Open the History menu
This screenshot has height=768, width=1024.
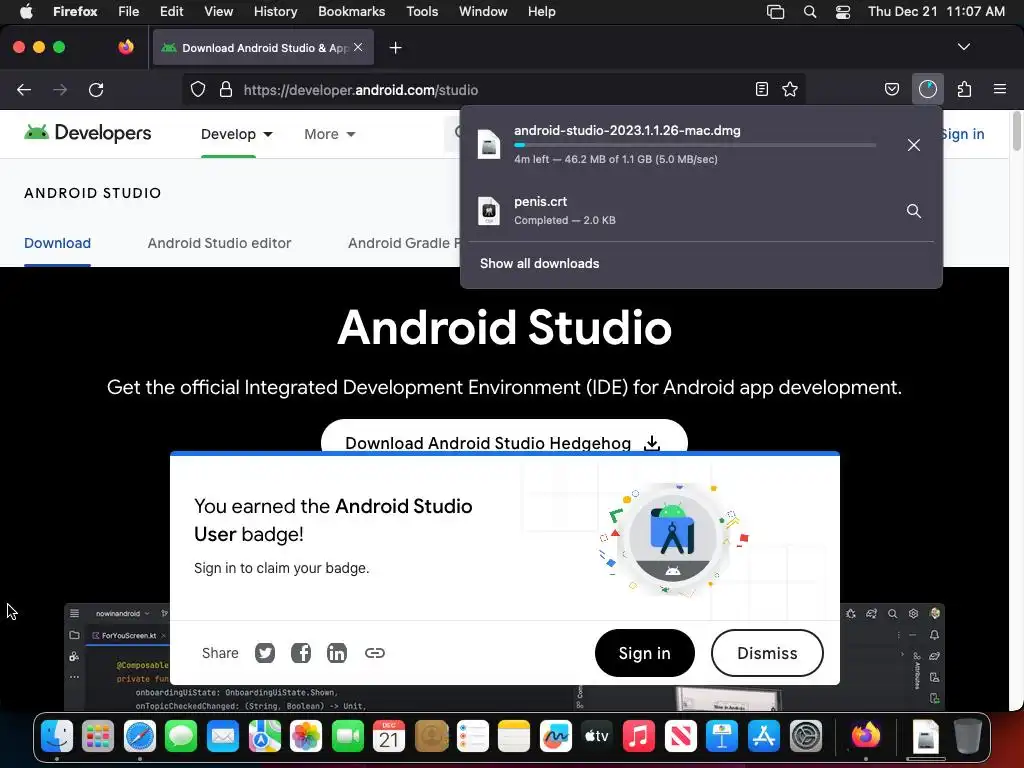275,12
